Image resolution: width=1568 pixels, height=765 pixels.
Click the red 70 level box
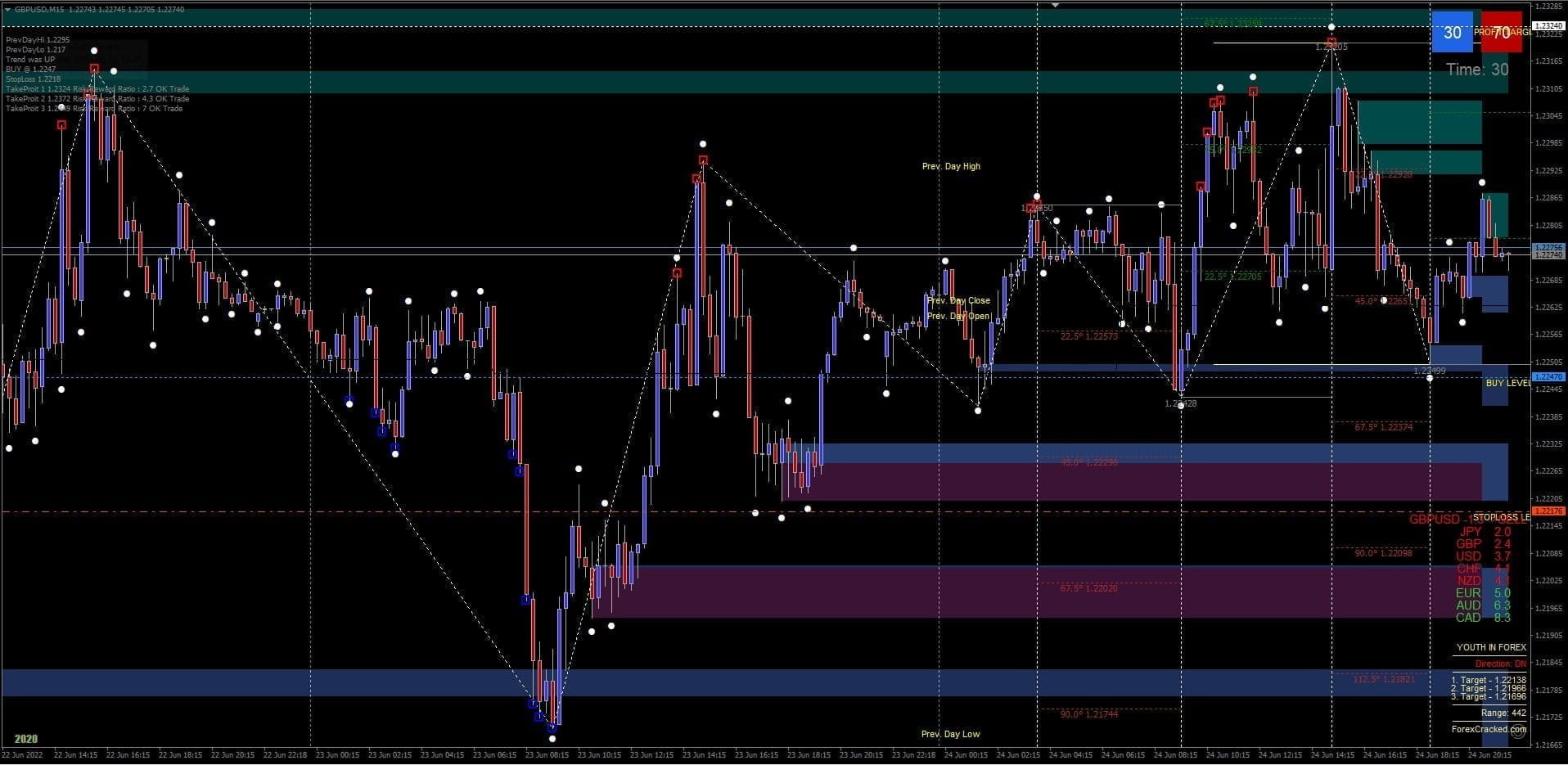(x=1501, y=33)
